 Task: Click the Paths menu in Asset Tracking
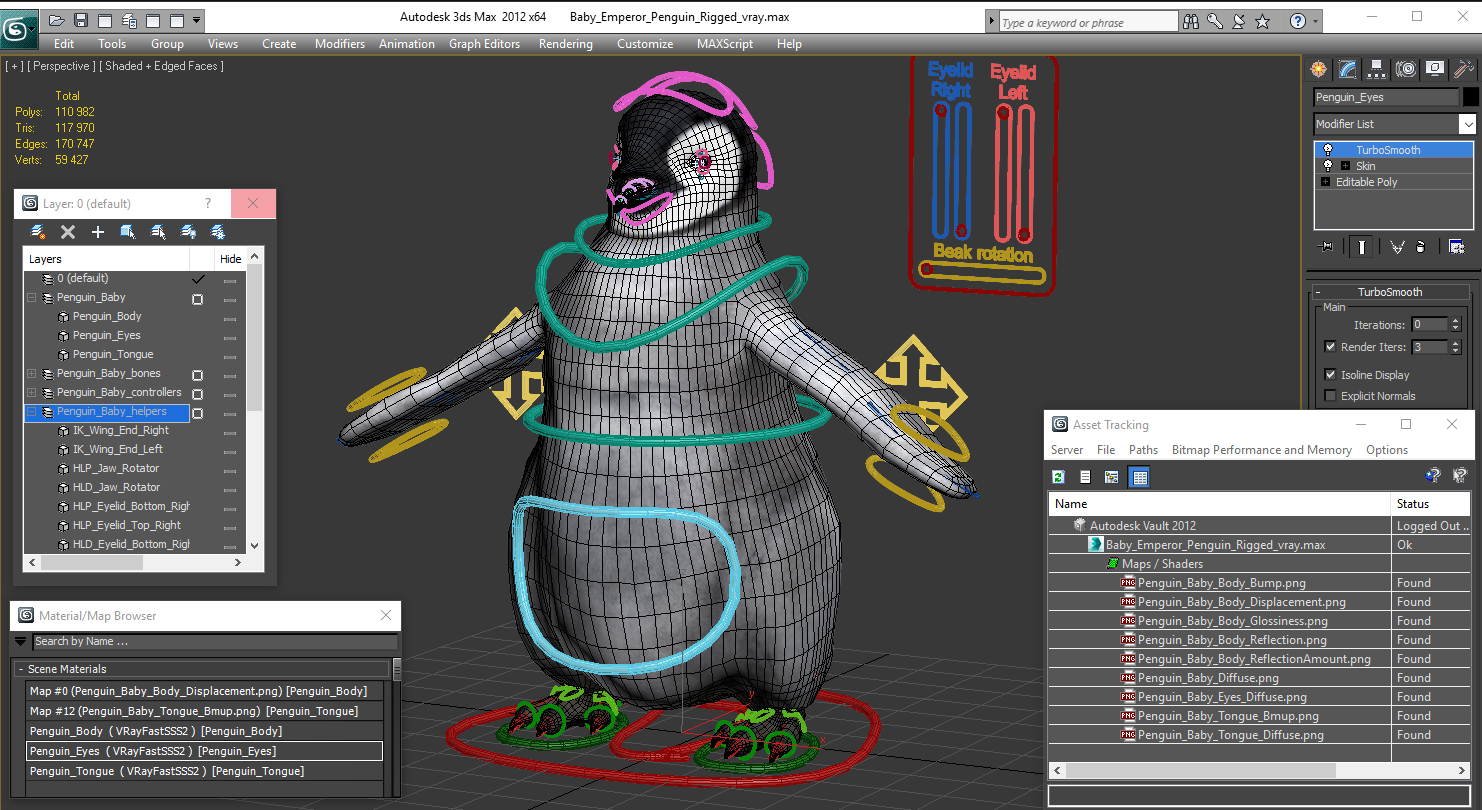1144,450
